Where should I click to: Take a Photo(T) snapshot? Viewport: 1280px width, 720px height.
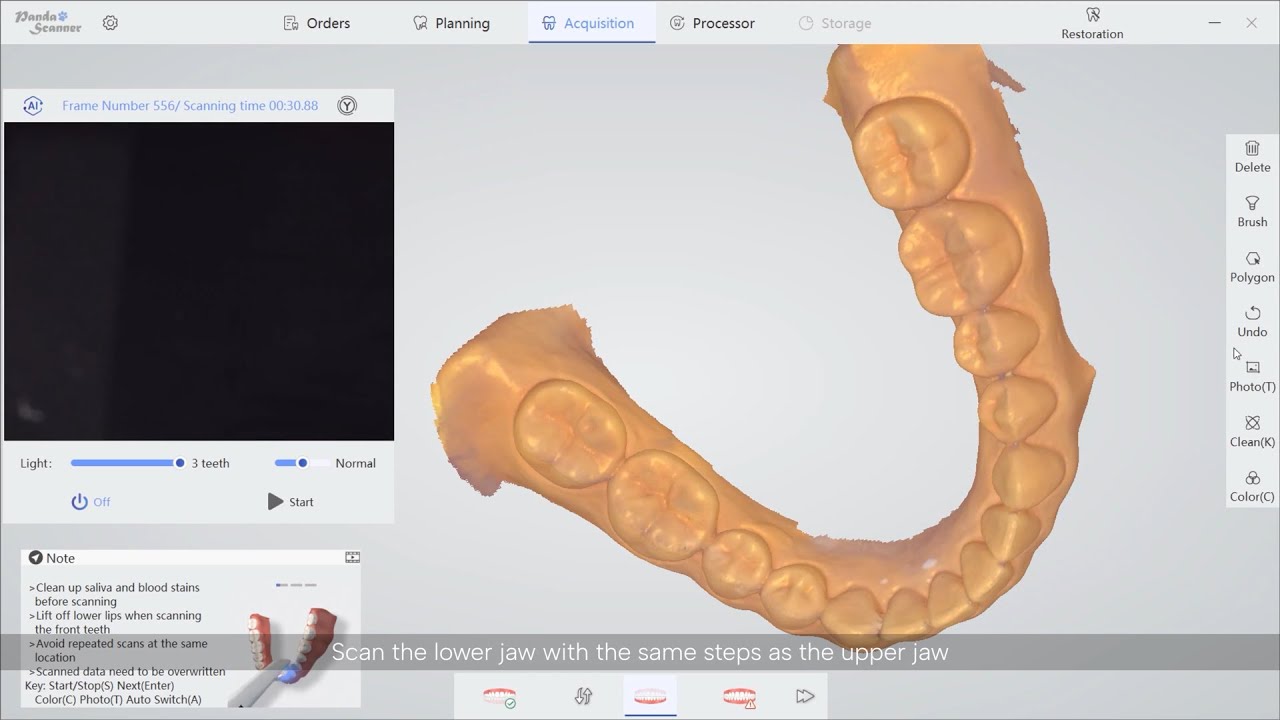click(x=1252, y=376)
